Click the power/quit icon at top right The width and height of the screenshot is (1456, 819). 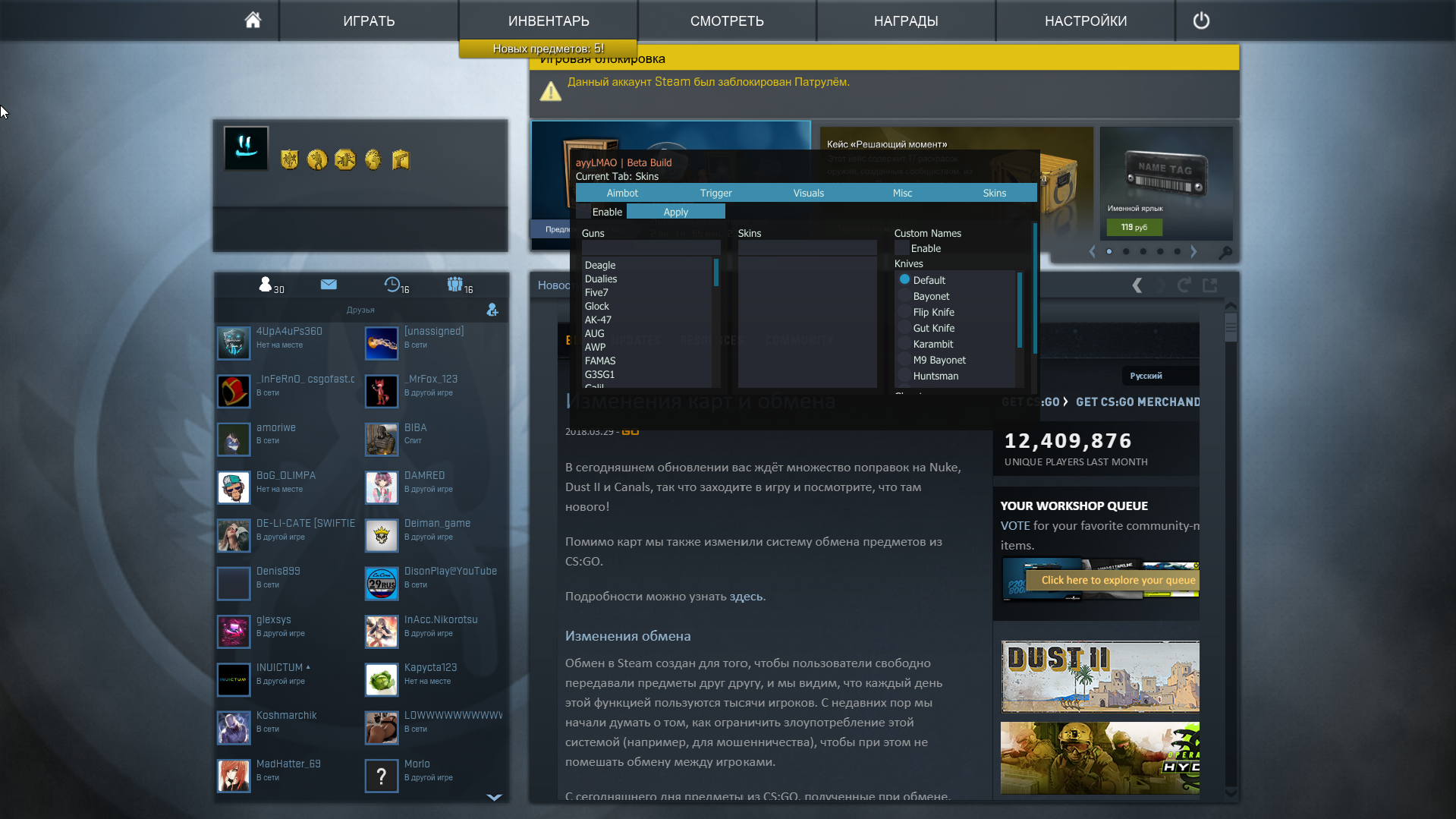[1200, 20]
